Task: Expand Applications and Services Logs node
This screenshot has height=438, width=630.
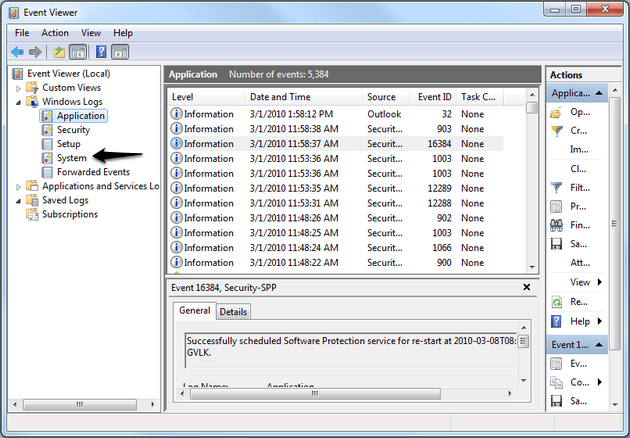Action: (18, 187)
